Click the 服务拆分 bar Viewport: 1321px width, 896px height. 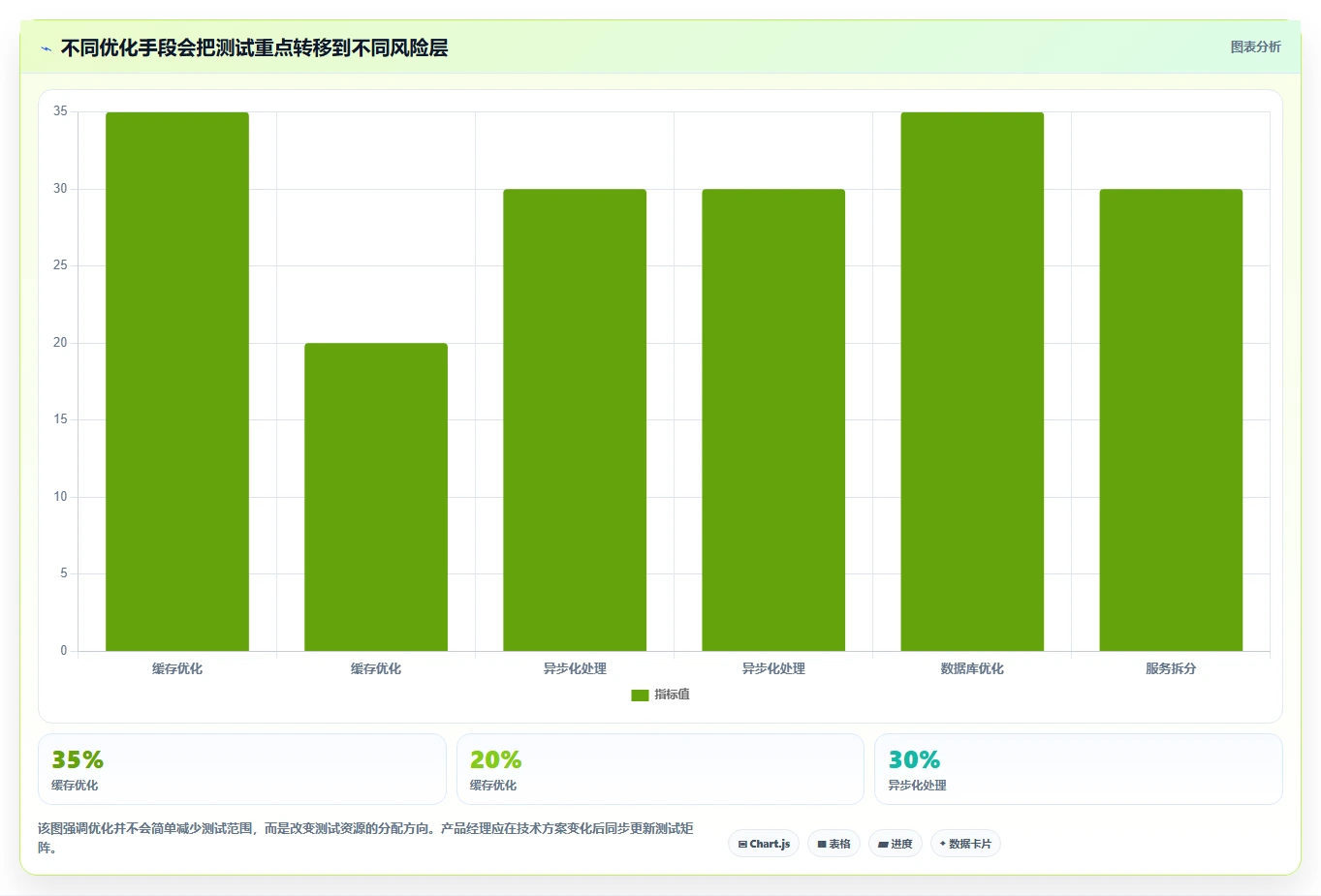pyautogui.click(x=1171, y=420)
